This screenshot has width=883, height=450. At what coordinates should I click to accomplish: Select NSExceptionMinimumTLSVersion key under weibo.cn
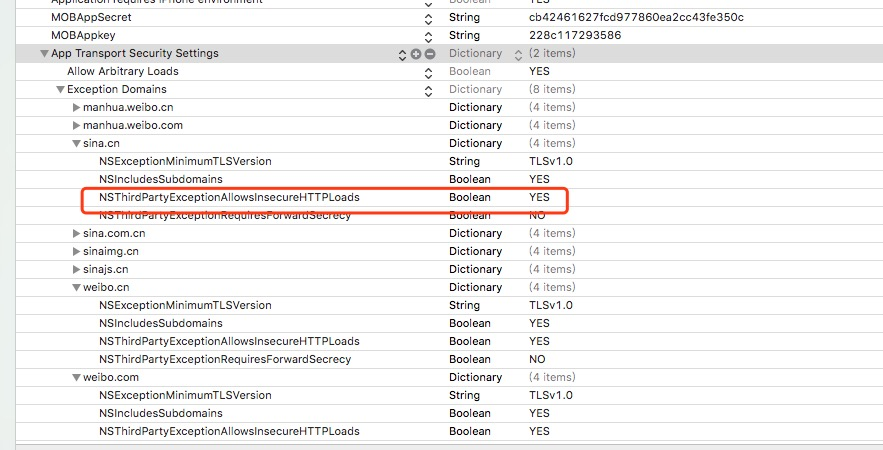click(185, 306)
